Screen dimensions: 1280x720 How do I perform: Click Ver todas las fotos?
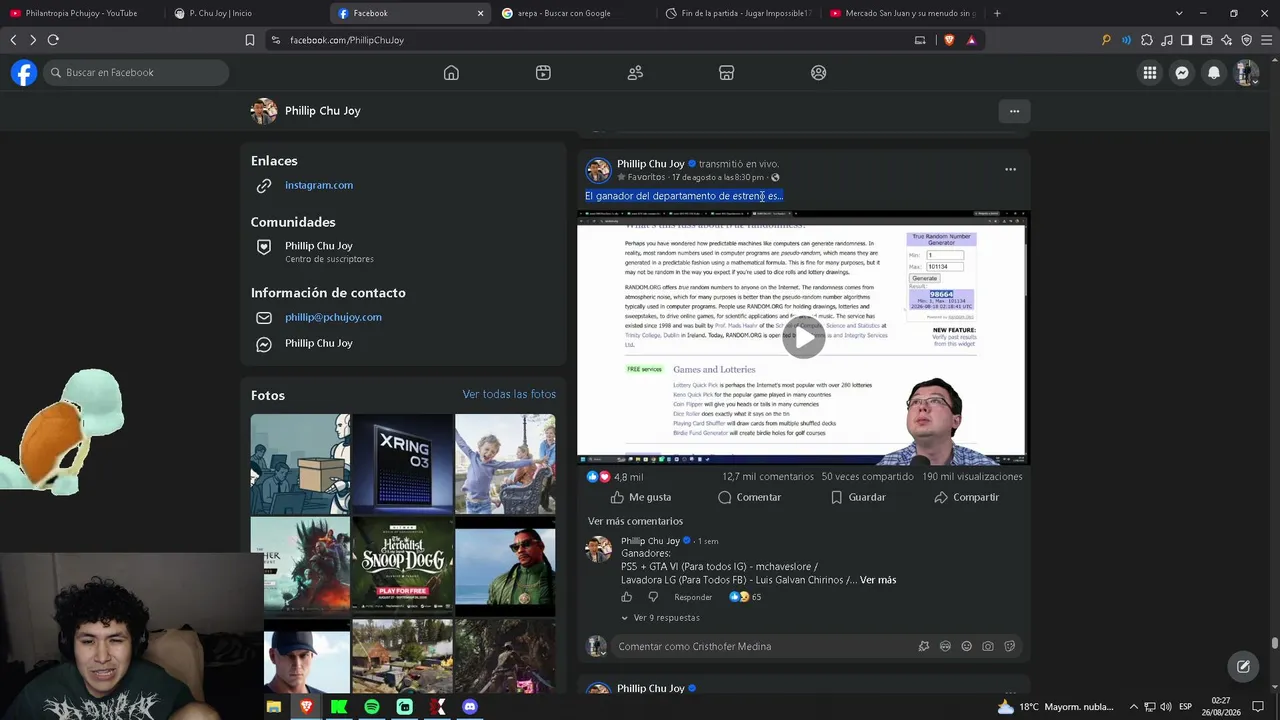(x=509, y=395)
